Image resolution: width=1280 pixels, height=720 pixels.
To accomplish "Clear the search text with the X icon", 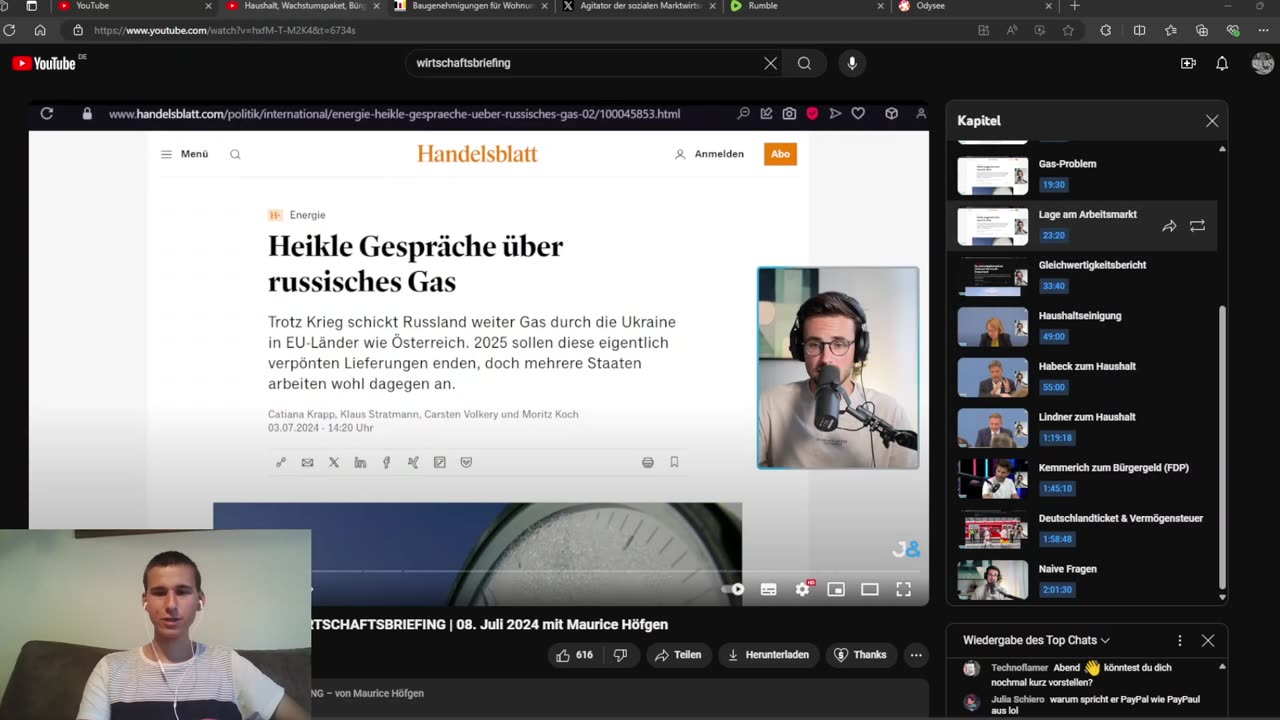I will coord(770,63).
